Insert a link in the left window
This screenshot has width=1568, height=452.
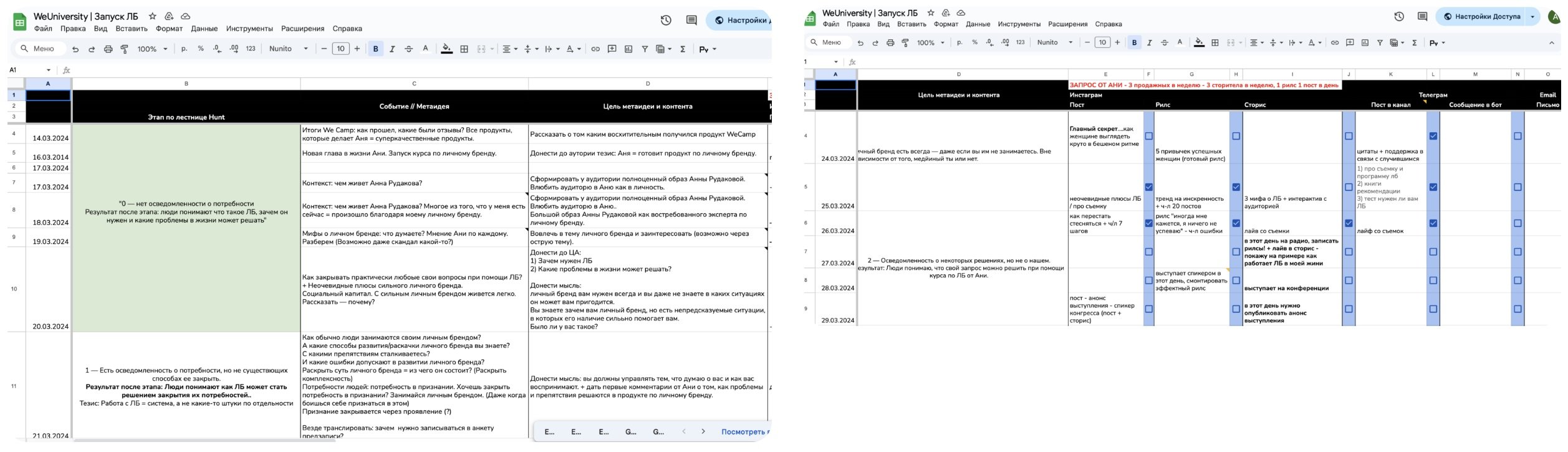pyautogui.click(x=595, y=49)
